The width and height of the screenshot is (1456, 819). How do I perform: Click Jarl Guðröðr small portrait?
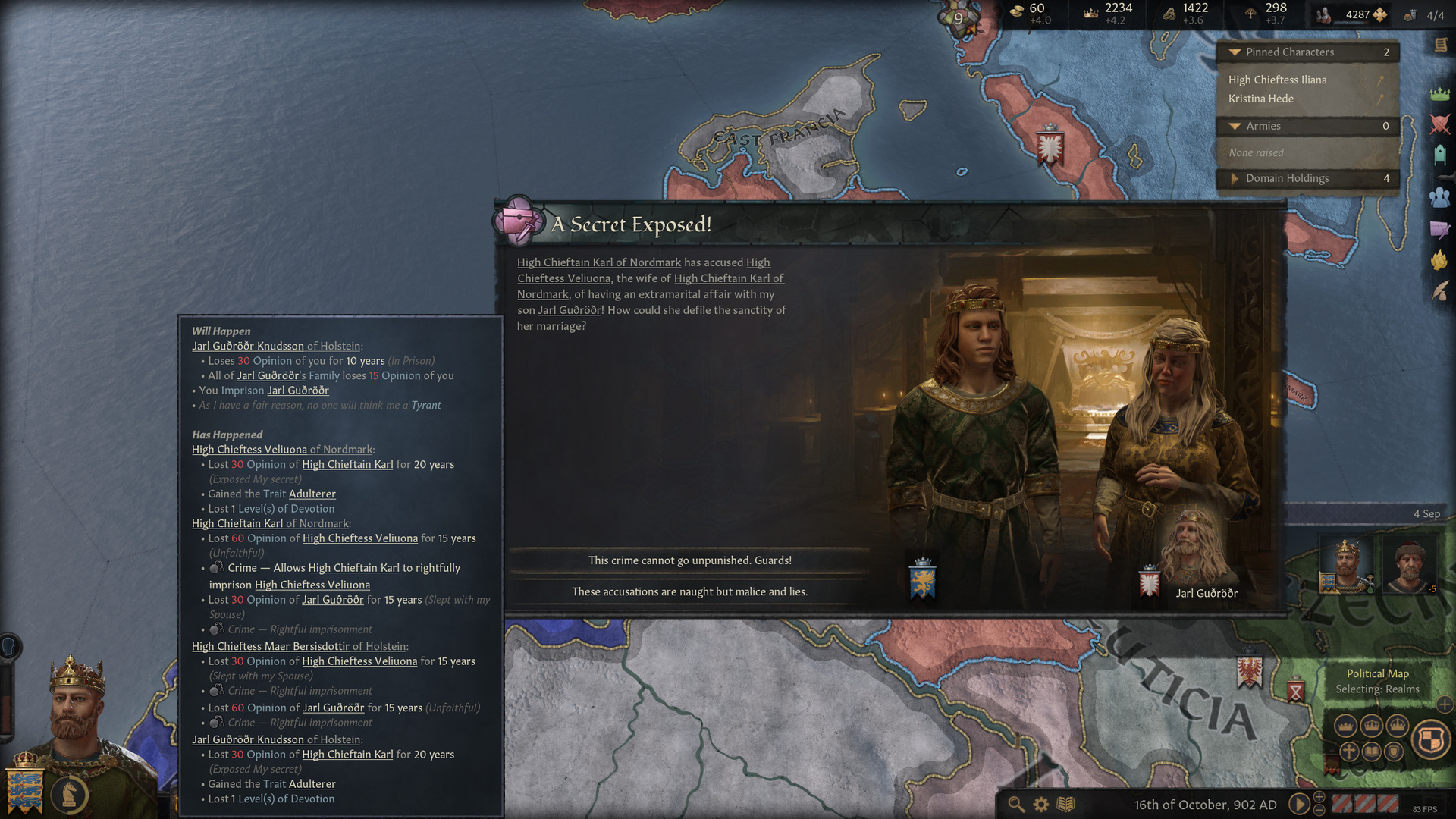pos(1192,548)
